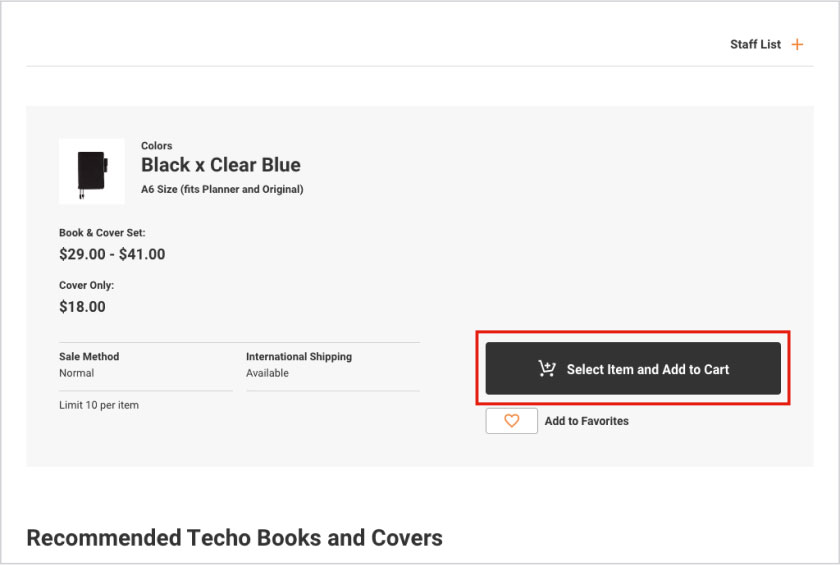Click the Sale Method heading
The height and width of the screenshot is (565, 840).
coord(89,356)
